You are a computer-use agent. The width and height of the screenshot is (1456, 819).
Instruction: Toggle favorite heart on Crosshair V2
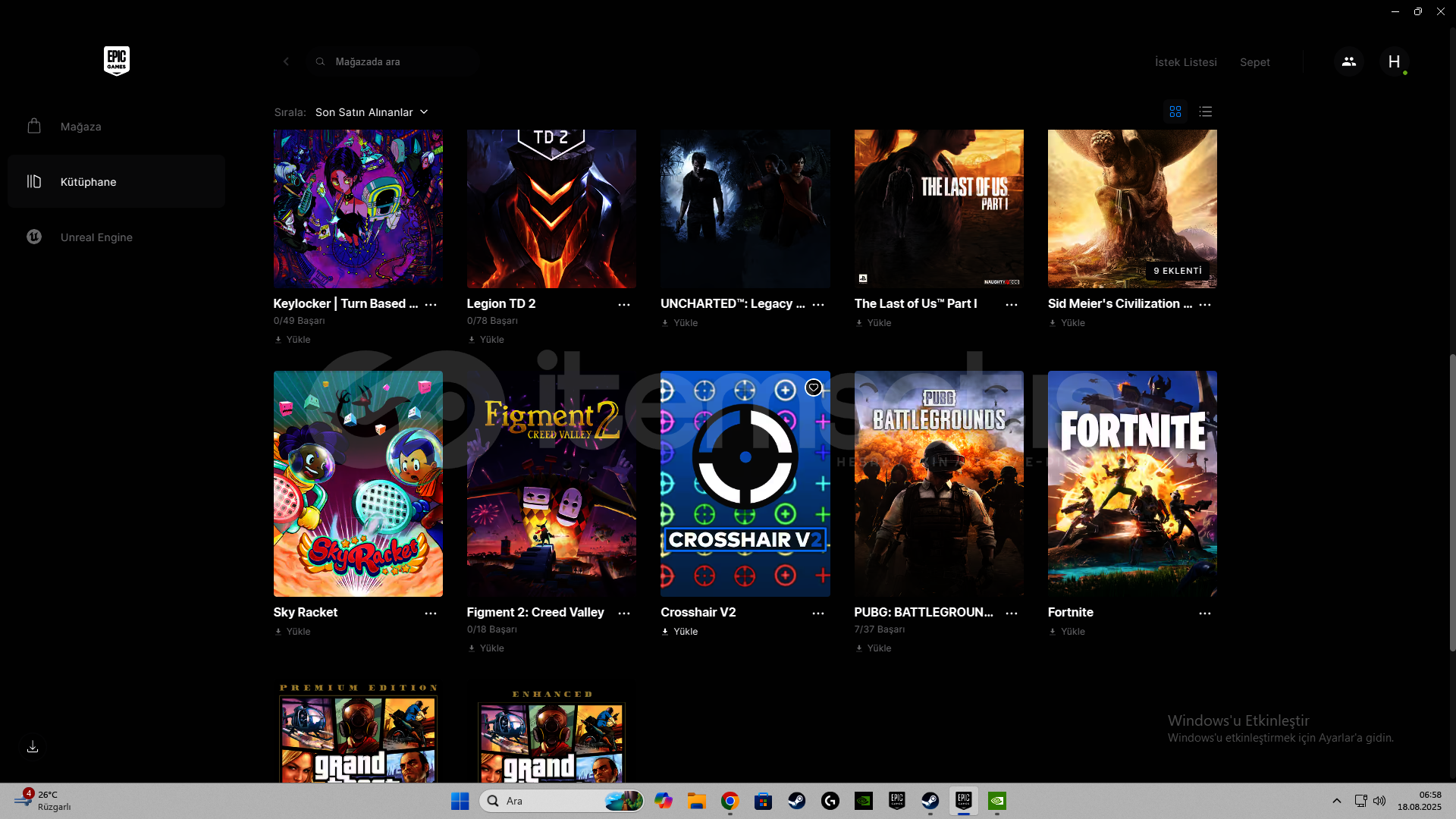[x=814, y=388]
